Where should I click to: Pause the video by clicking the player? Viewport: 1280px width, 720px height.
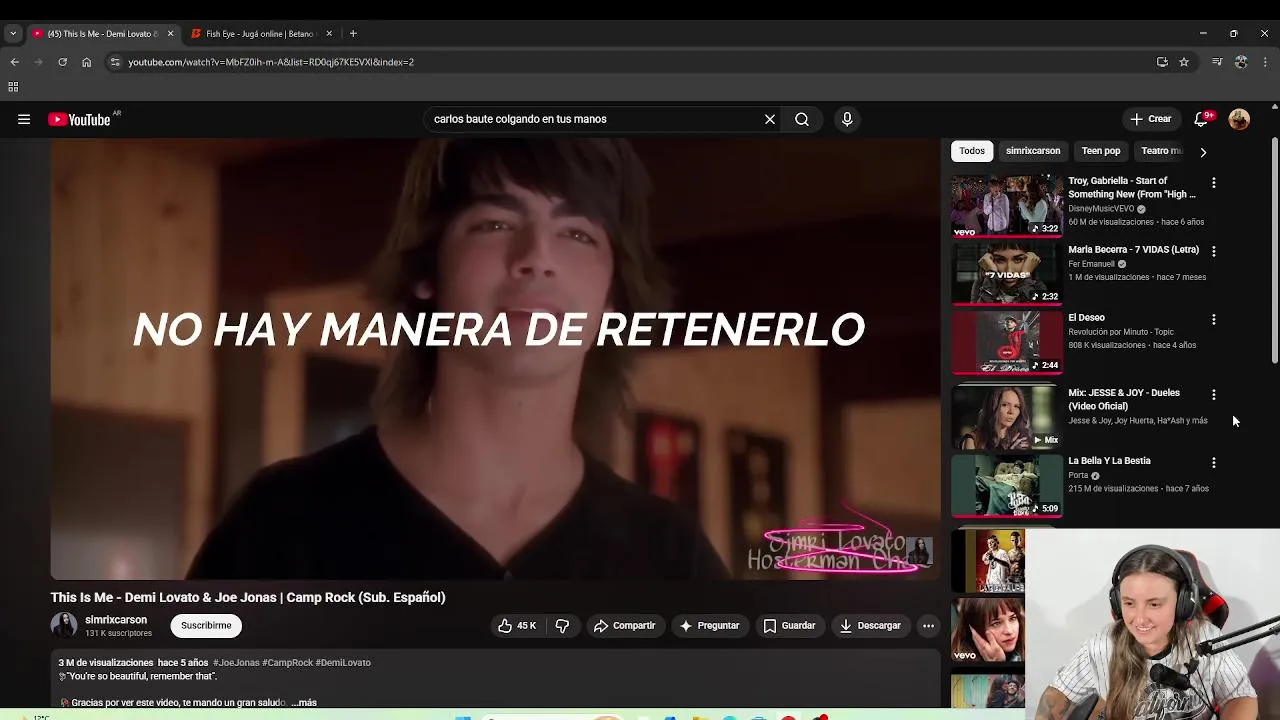(x=495, y=360)
